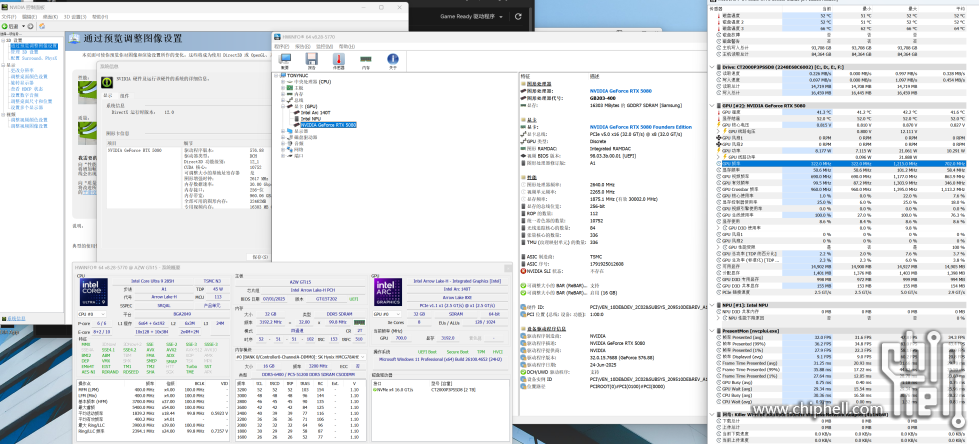Open the SK Hynix memory module dropdown

[300, 357]
